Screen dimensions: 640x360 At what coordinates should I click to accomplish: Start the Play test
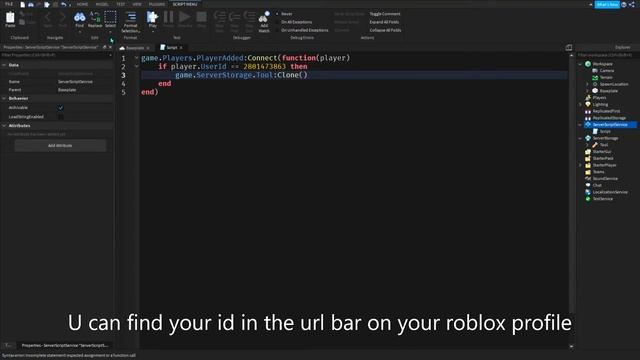152,17
